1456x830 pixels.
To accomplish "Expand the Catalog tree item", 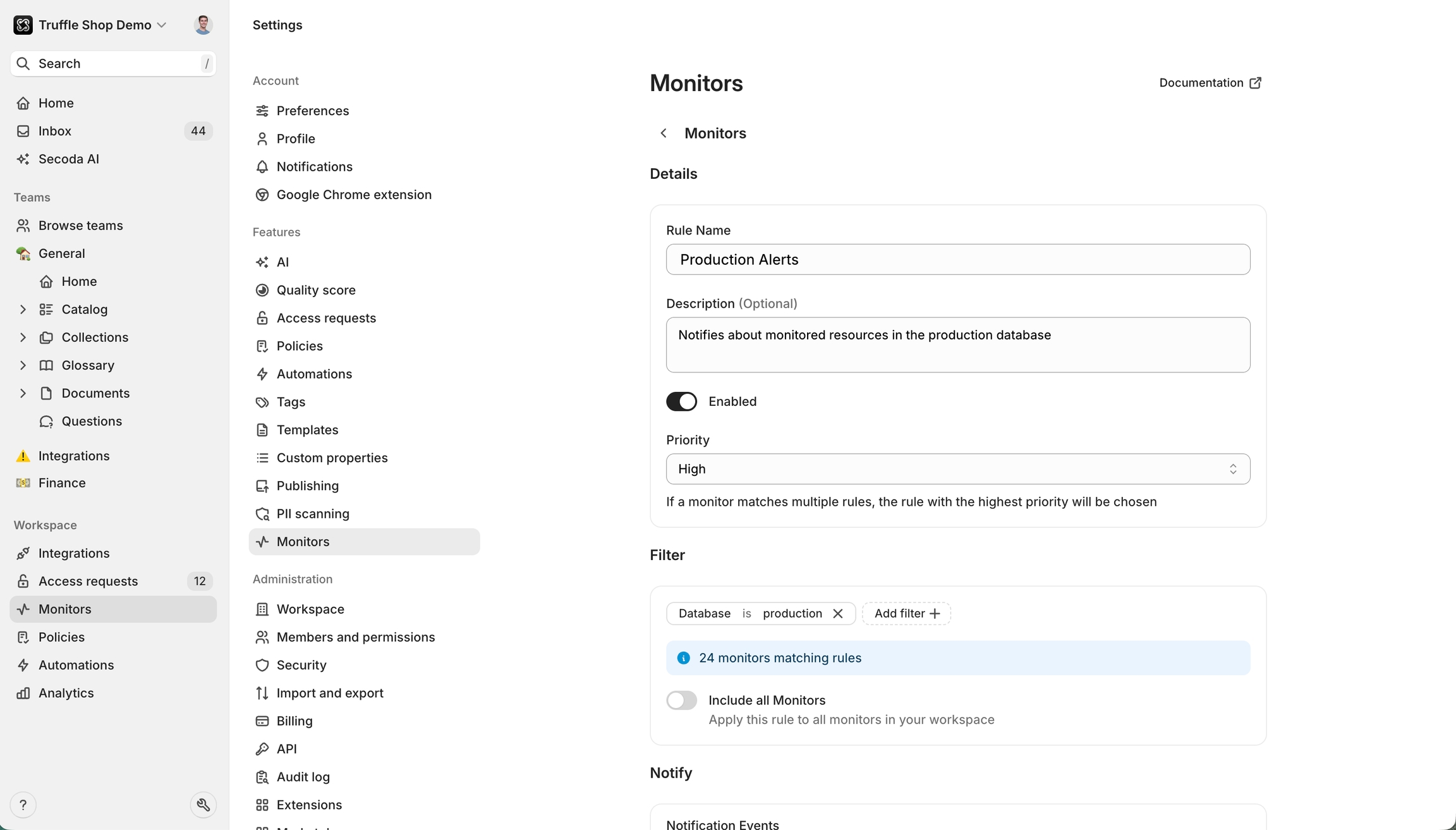I will click(x=23, y=309).
